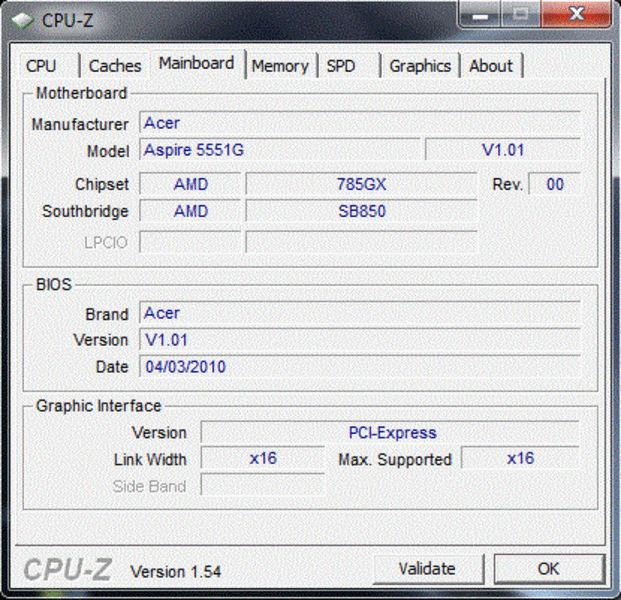This screenshot has width=621, height=600.
Task: Close the CPU-Z window
Action: click(576, 15)
